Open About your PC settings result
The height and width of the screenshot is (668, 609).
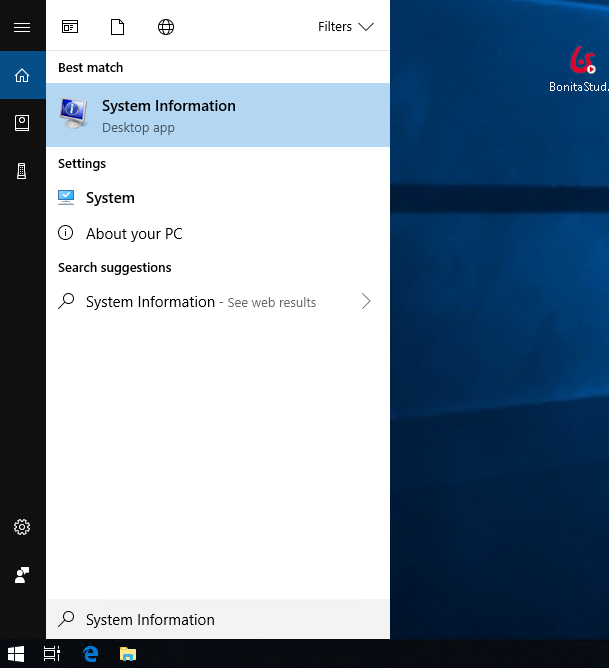click(x=218, y=233)
